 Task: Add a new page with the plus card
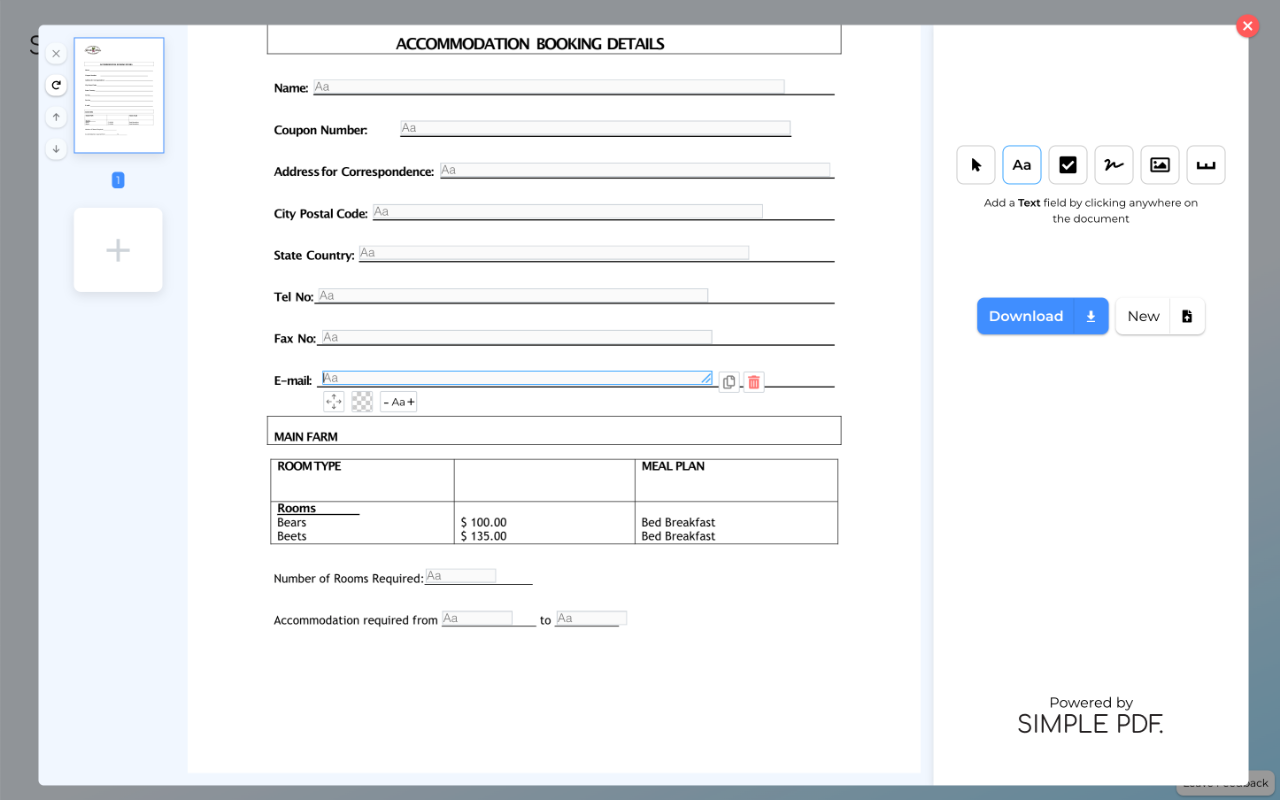click(x=118, y=250)
